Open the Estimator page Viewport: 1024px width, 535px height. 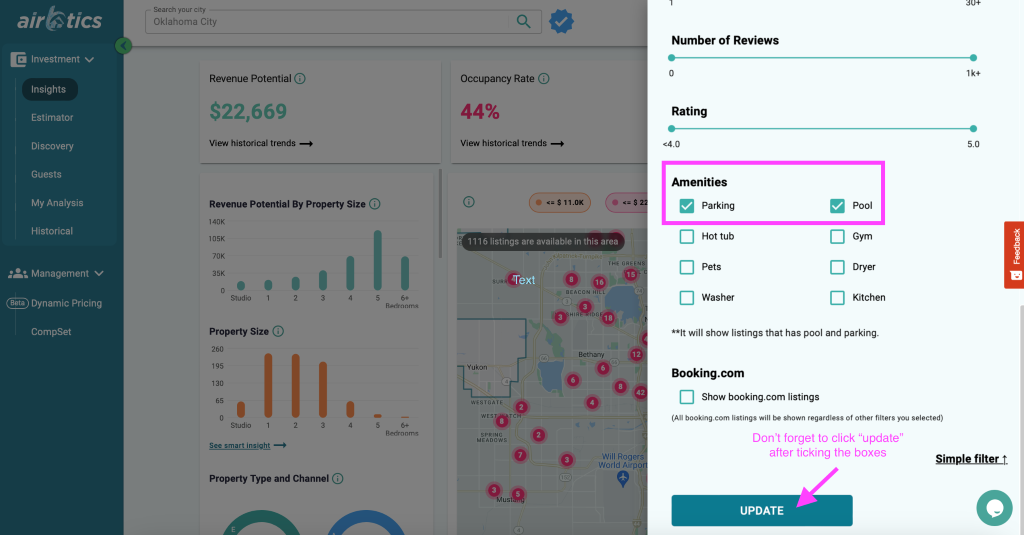pyautogui.click(x=52, y=118)
